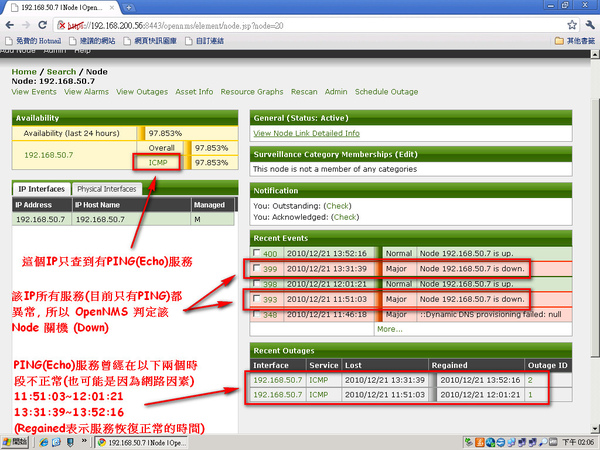Click the insecure HTTPS warning icon

tap(61, 26)
